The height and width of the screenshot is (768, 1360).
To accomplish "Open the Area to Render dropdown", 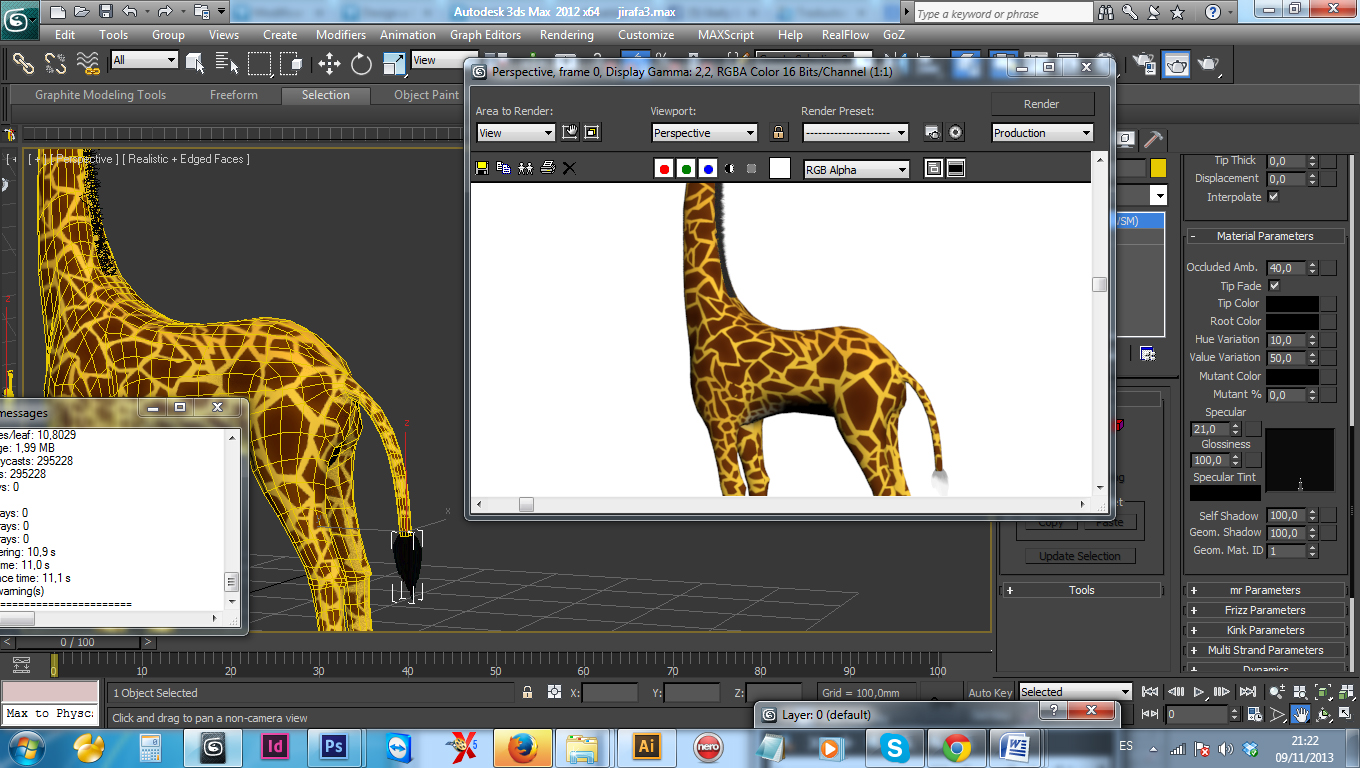I will click(x=515, y=133).
